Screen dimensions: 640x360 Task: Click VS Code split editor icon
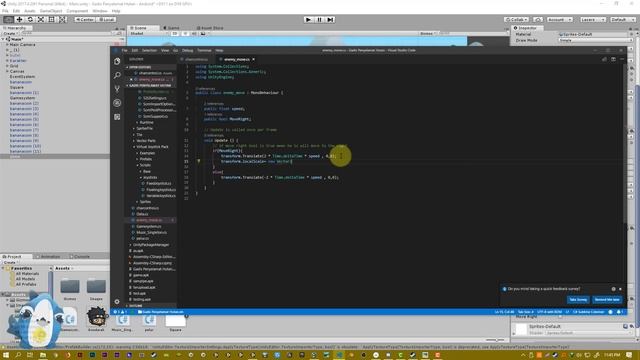[613, 59]
